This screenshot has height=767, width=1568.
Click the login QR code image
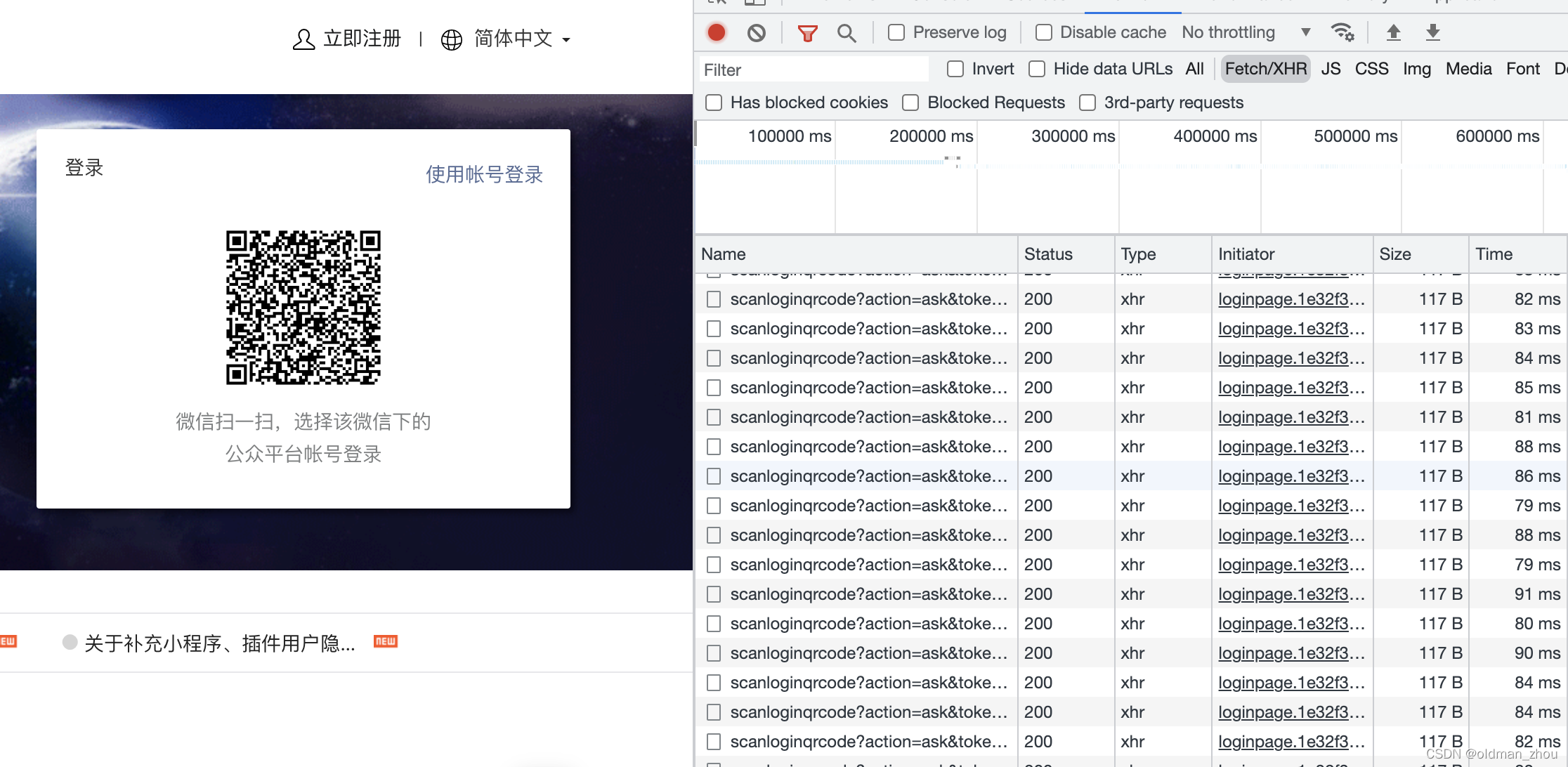pos(303,307)
